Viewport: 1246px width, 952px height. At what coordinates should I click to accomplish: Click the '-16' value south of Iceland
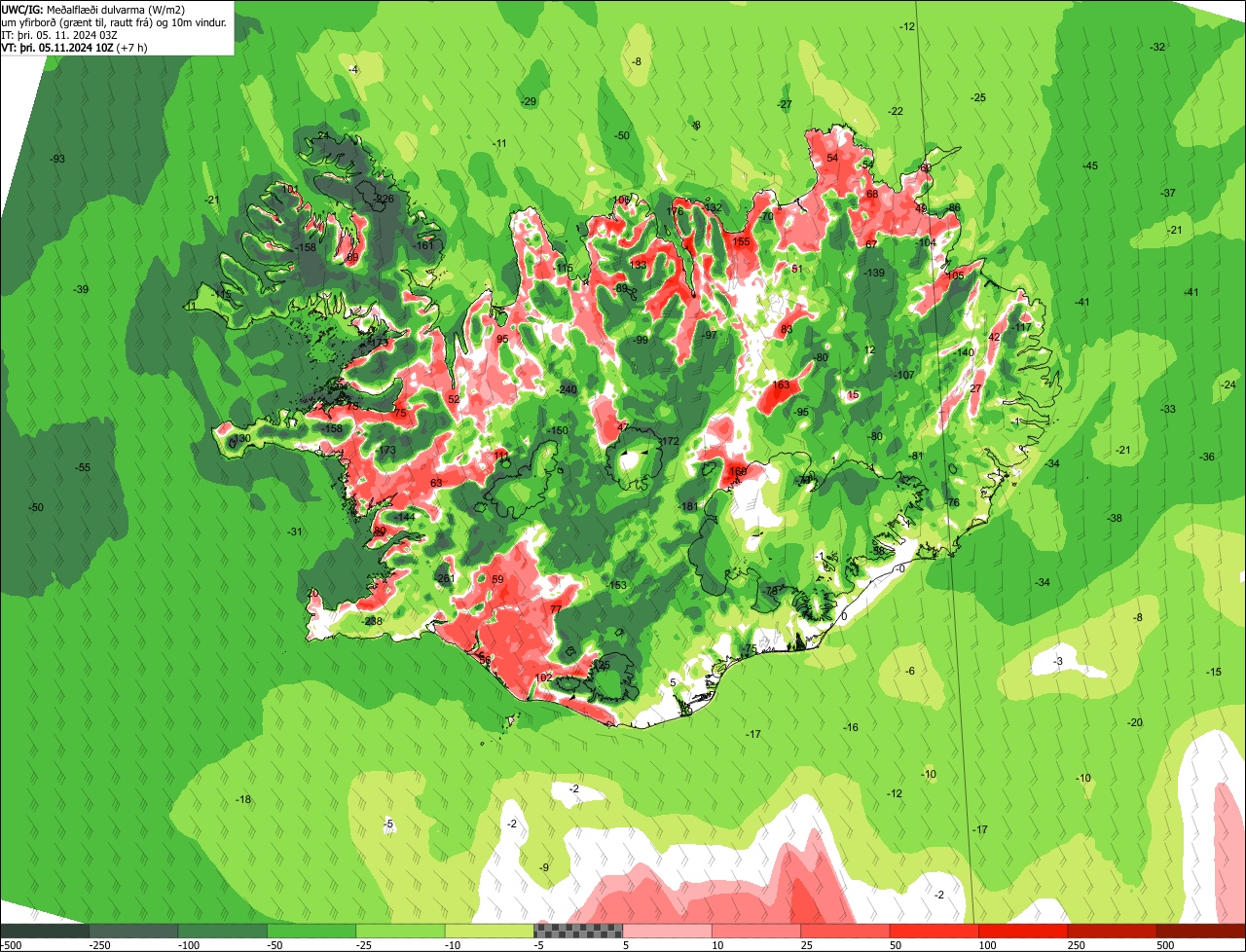pyautogui.click(x=851, y=727)
